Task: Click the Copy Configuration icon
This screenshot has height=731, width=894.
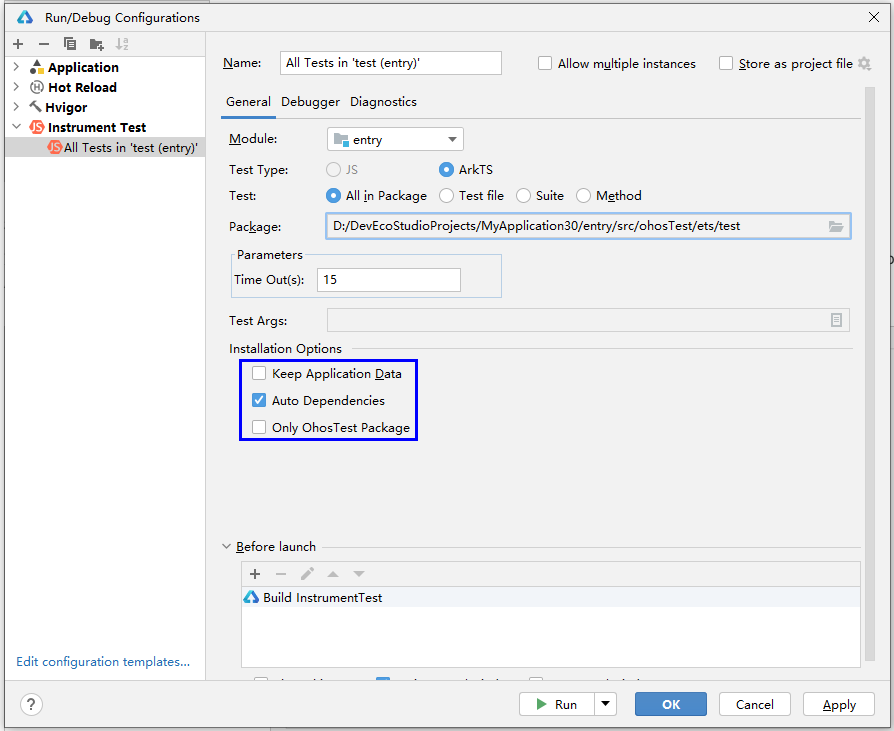Action: click(x=70, y=44)
